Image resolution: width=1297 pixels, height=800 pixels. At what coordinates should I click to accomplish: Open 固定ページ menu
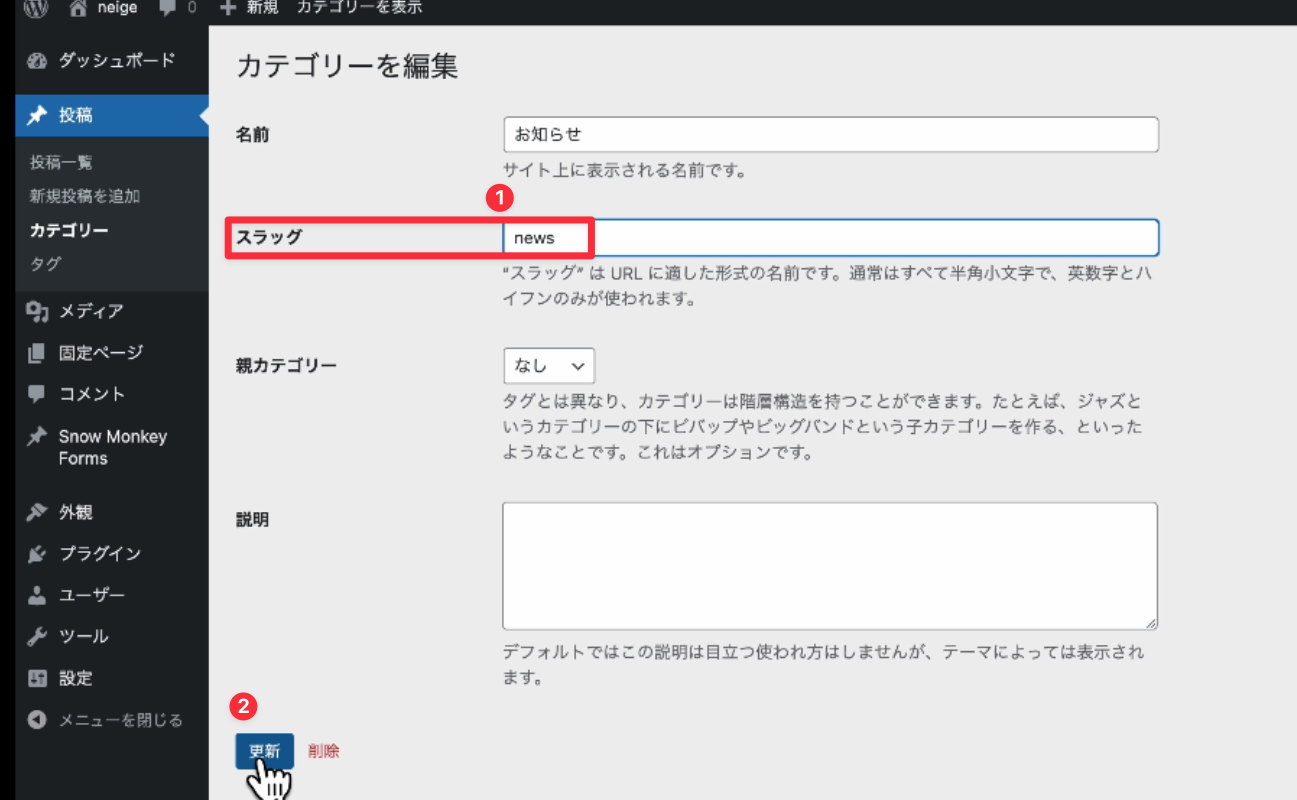[100, 352]
